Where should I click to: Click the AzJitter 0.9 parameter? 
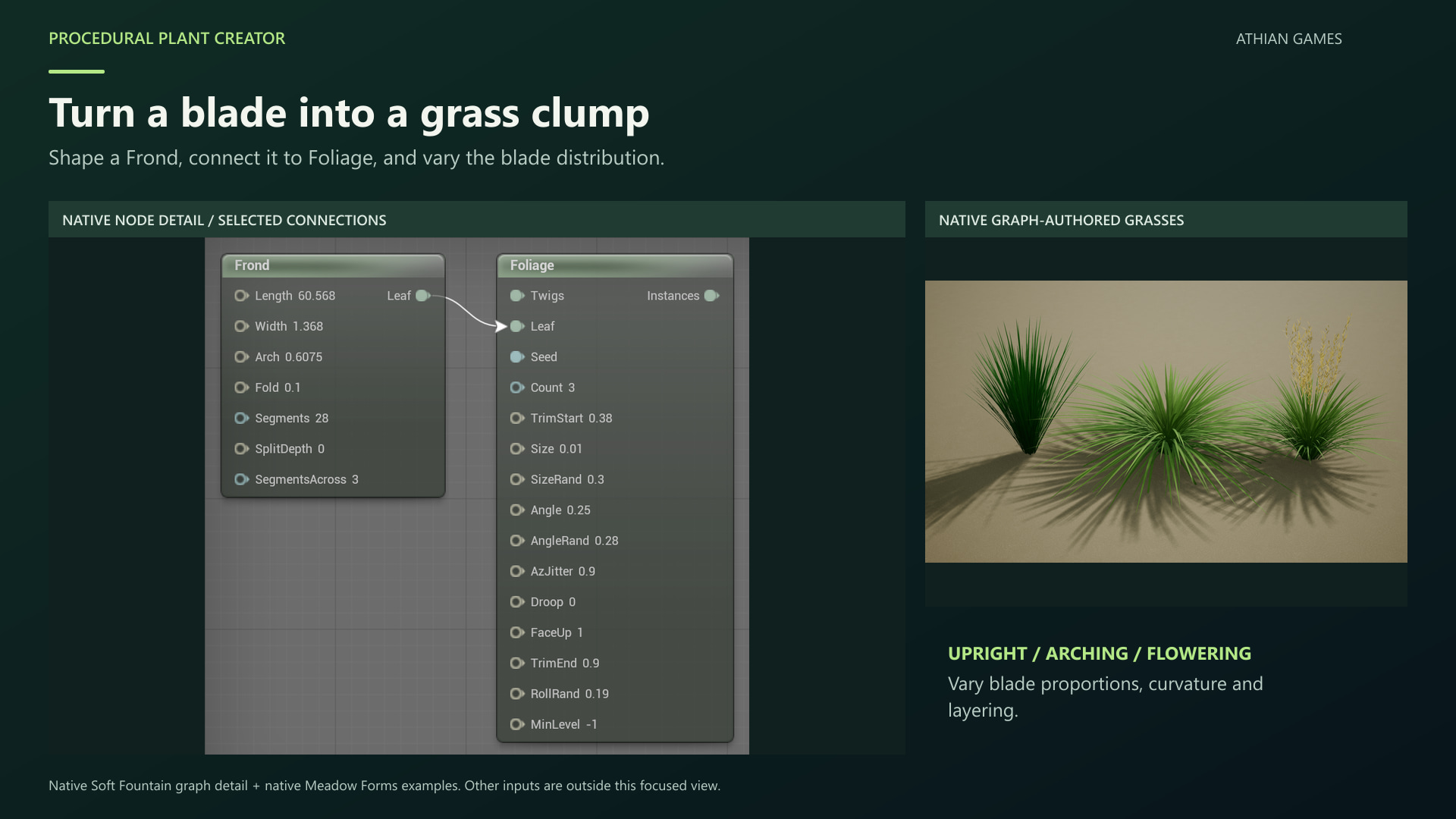pos(563,571)
